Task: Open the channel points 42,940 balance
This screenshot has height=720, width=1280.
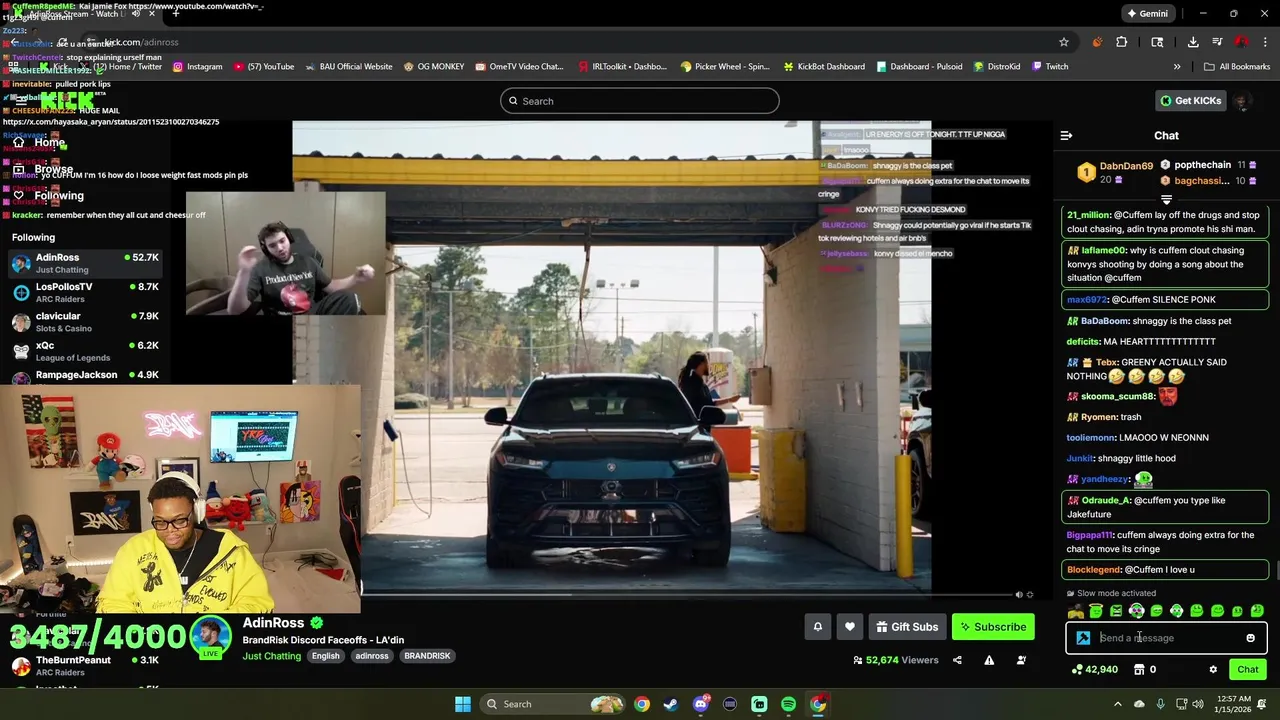Action: (x=1094, y=670)
